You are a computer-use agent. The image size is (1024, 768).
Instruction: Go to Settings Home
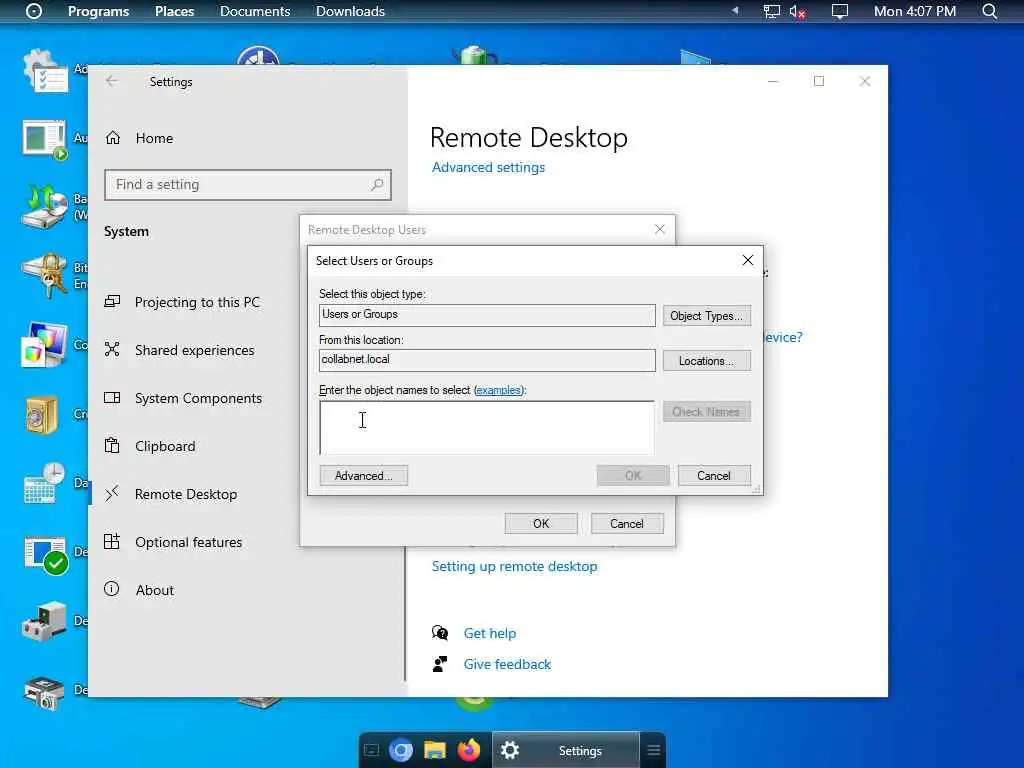coord(154,138)
